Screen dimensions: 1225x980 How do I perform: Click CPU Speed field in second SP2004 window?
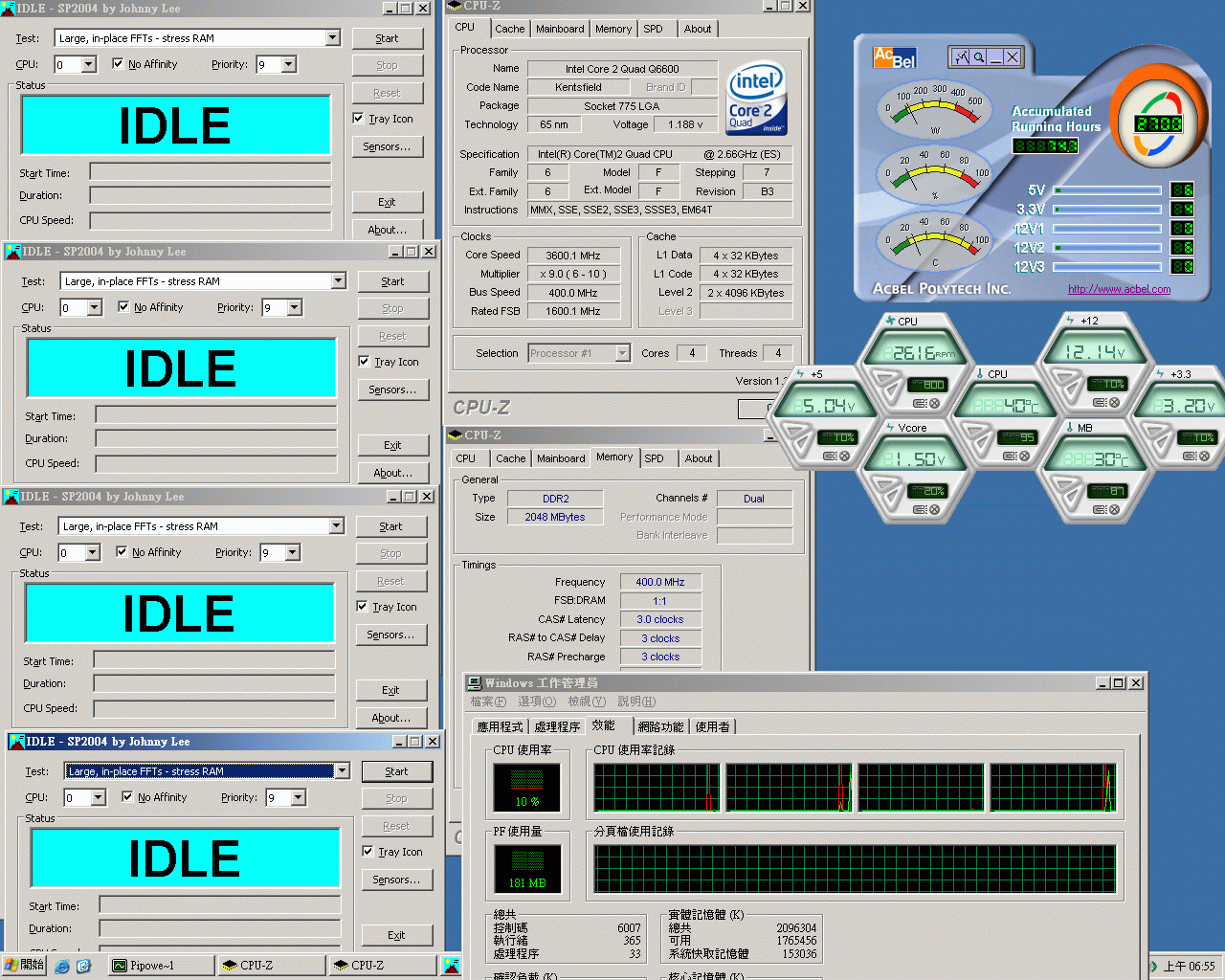216,463
